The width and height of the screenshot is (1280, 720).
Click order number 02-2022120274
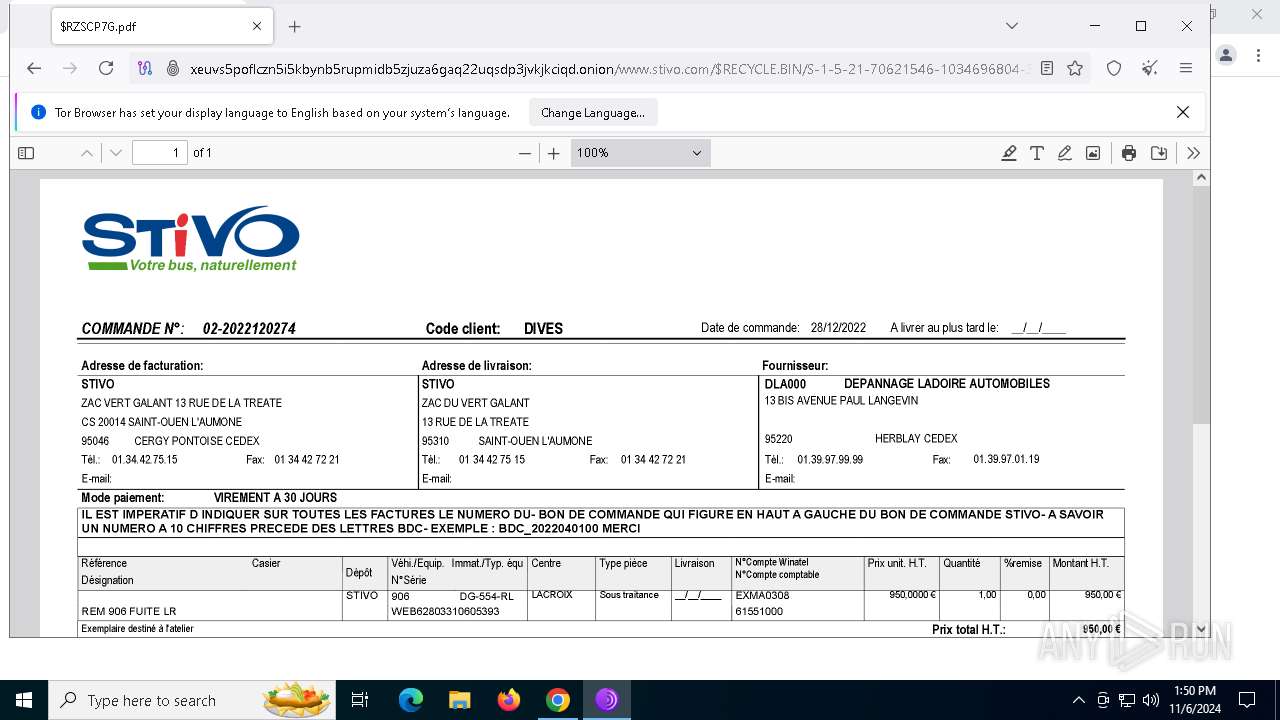[249, 329]
